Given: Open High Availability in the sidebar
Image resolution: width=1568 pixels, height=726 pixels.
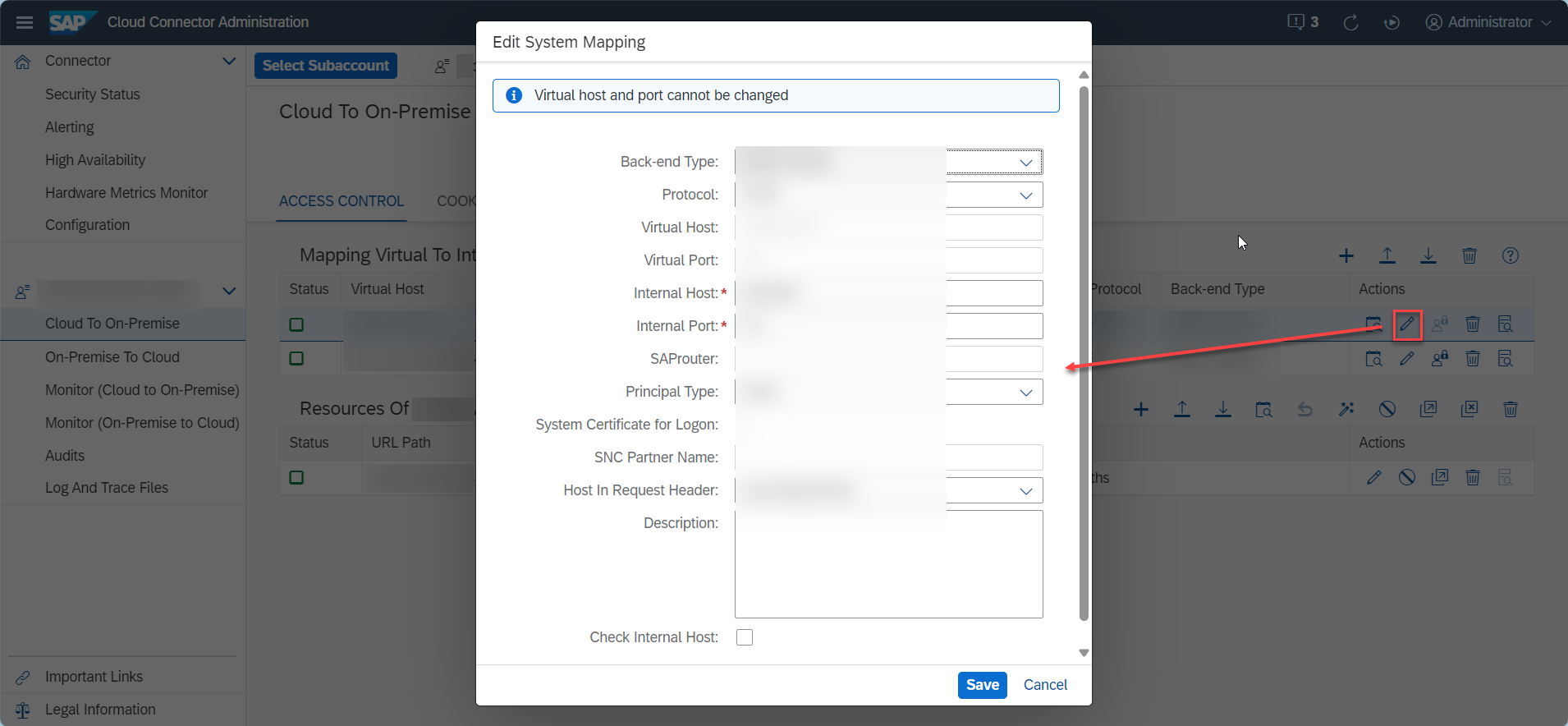Looking at the screenshot, I should pyautogui.click(x=95, y=160).
